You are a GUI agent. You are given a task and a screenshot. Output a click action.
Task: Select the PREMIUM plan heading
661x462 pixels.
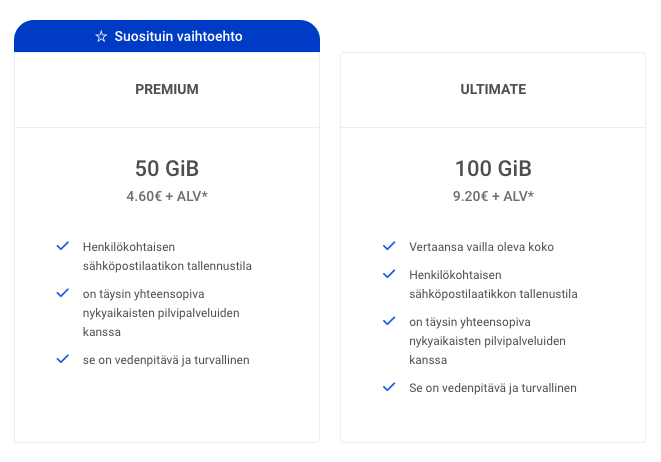click(167, 89)
